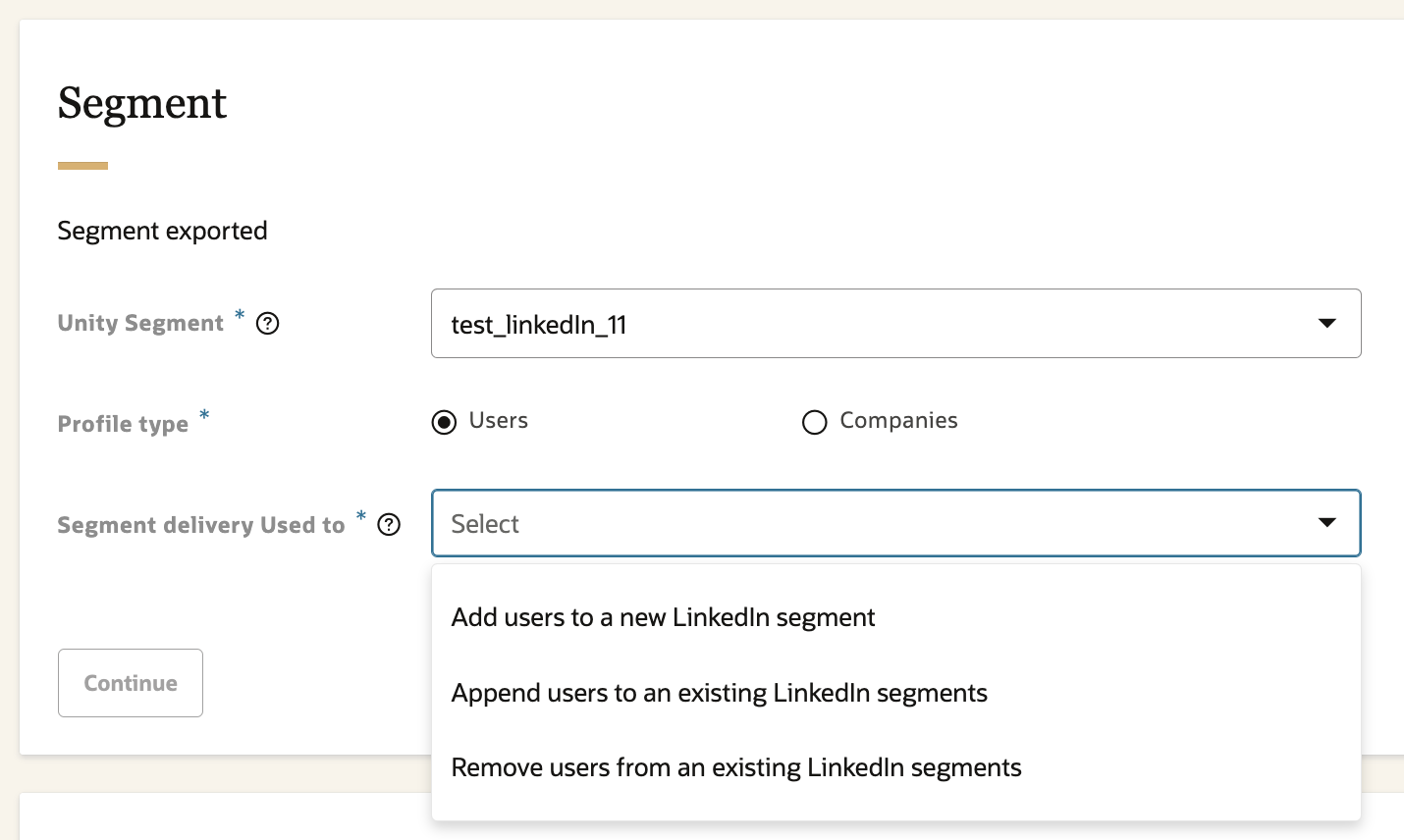Click the Segment exported label
This screenshot has height=840, width=1404.
162,231
